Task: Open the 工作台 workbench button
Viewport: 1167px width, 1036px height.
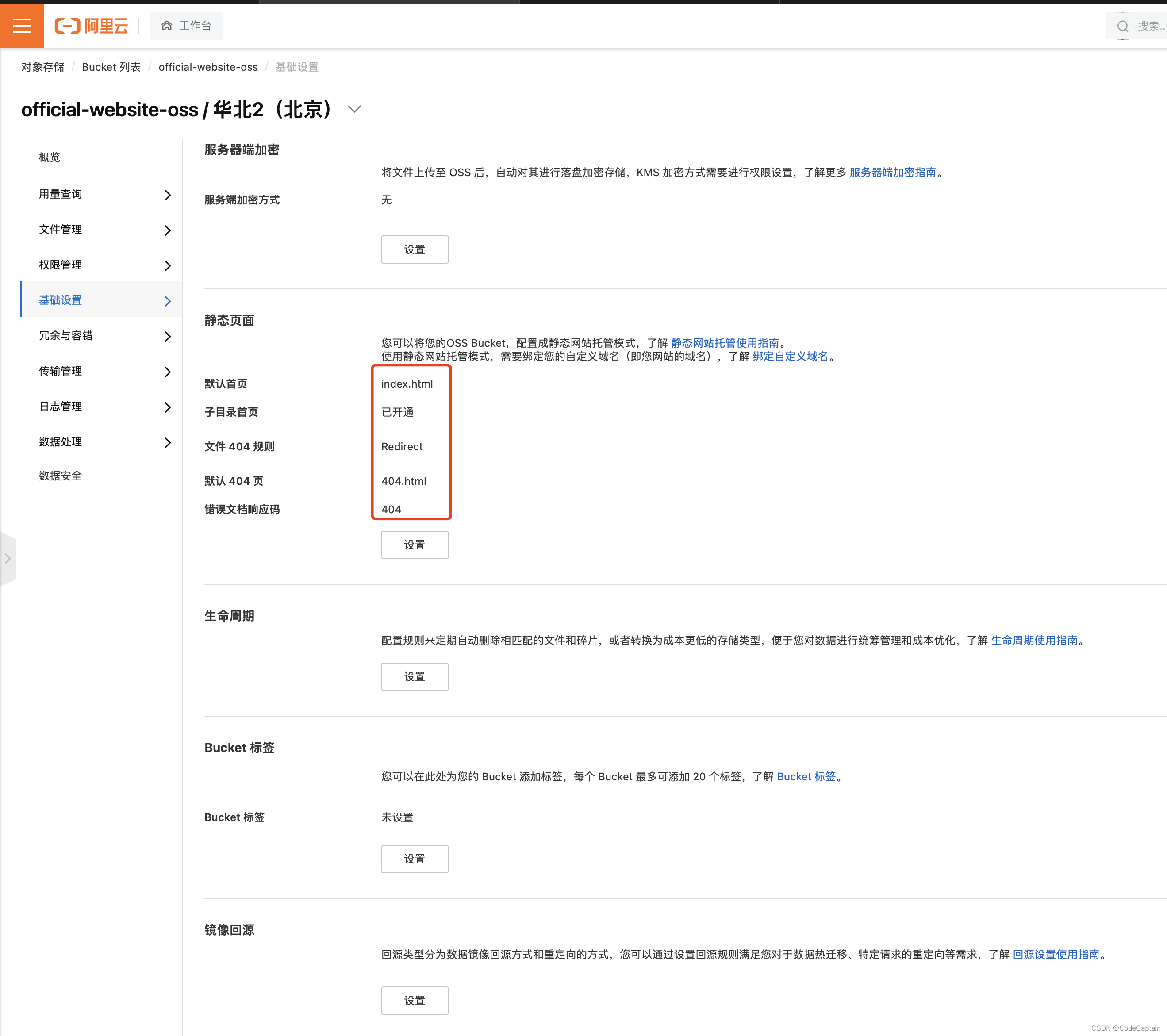Action: coord(186,26)
